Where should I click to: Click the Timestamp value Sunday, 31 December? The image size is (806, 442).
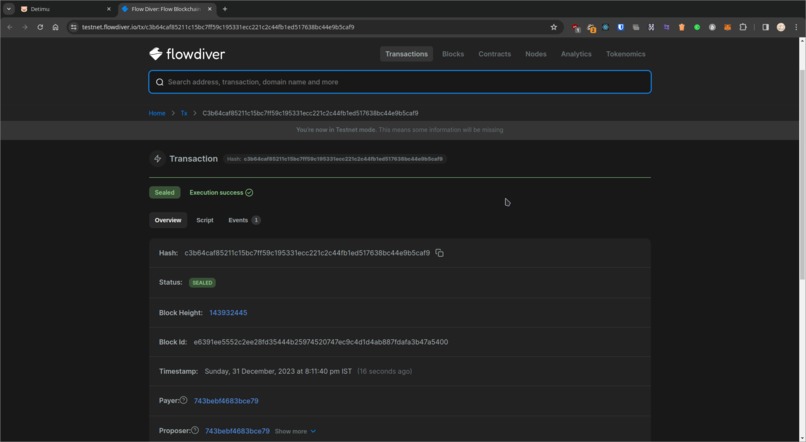click(278, 371)
